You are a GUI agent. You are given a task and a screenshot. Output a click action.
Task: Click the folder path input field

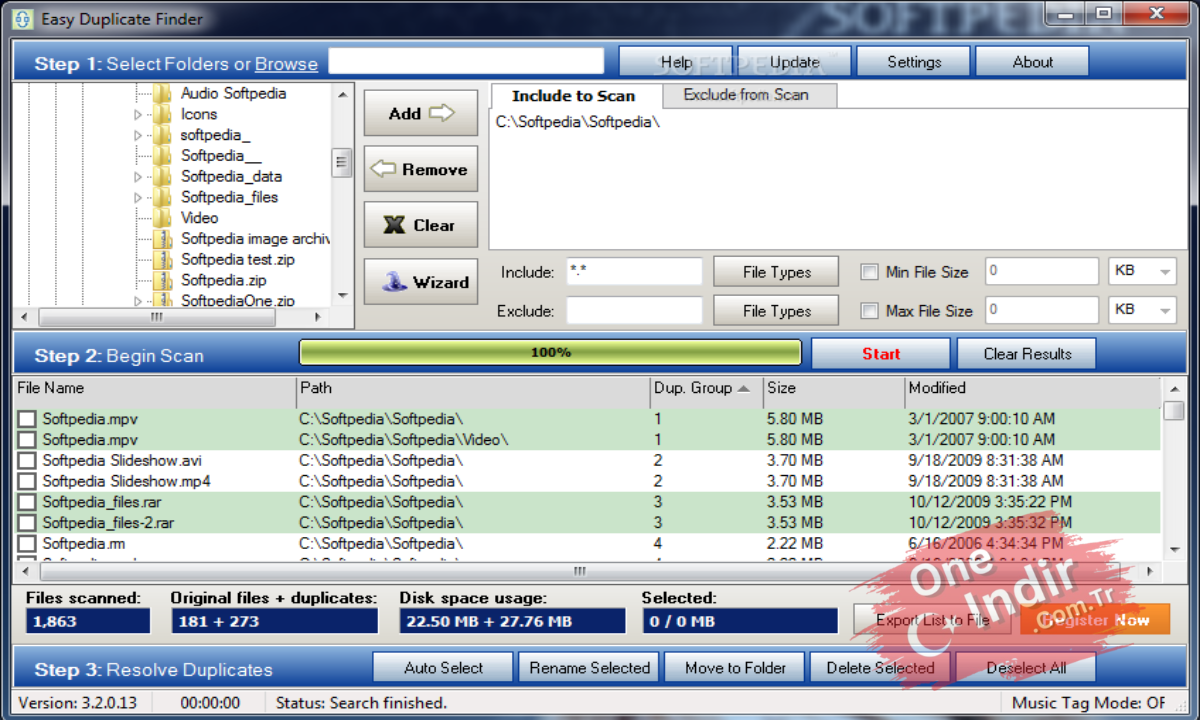point(466,61)
